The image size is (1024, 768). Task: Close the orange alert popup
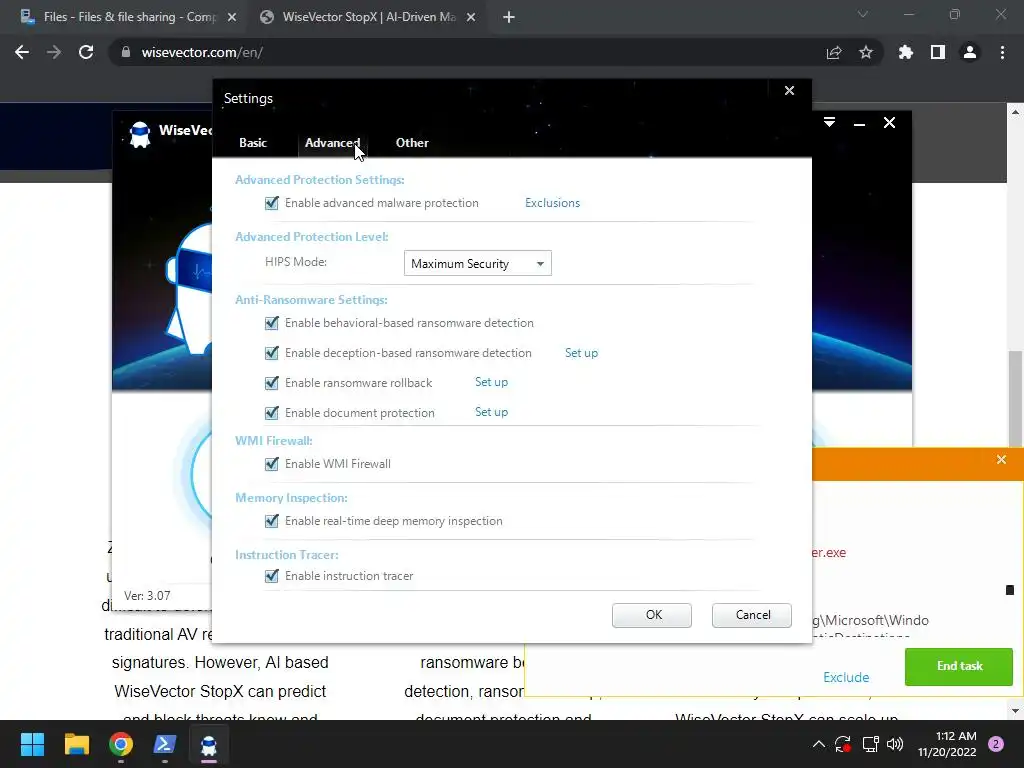pyautogui.click(x=1001, y=460)
